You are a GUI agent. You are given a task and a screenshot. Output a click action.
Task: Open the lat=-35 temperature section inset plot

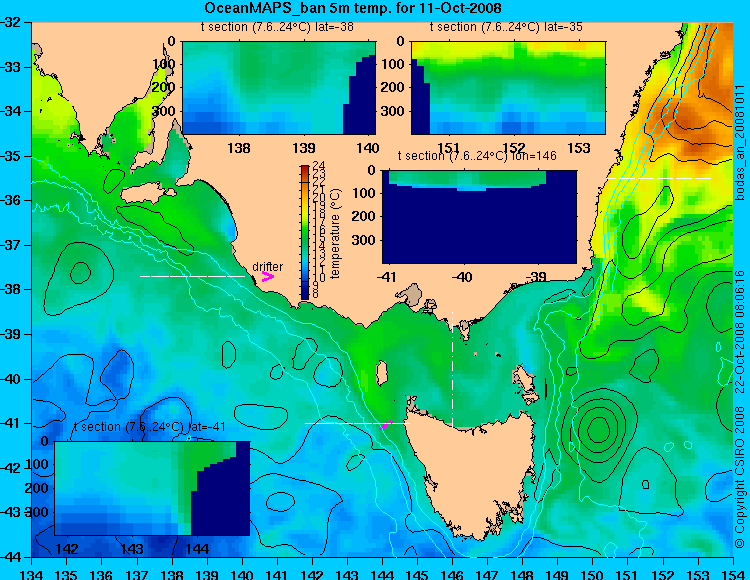pyautogui.click(x=508, y=88)
